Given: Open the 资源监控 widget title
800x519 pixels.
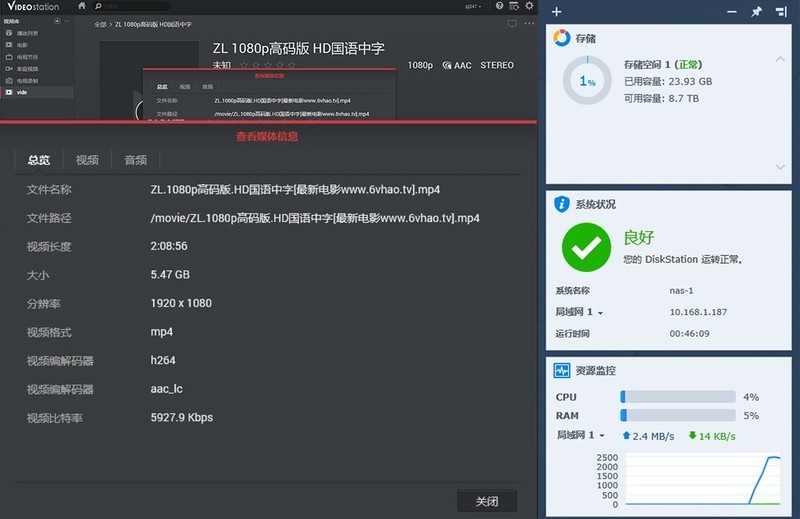Looking at the screenshot, I should pos(595,371).
